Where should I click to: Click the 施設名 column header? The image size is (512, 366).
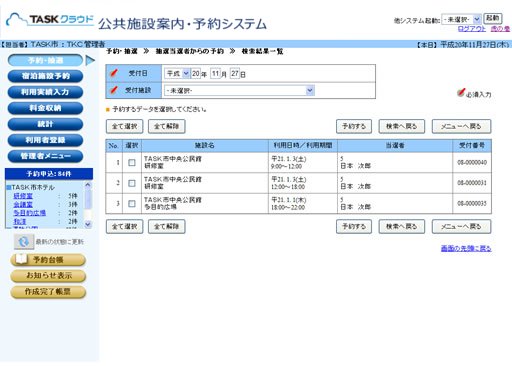205,146
